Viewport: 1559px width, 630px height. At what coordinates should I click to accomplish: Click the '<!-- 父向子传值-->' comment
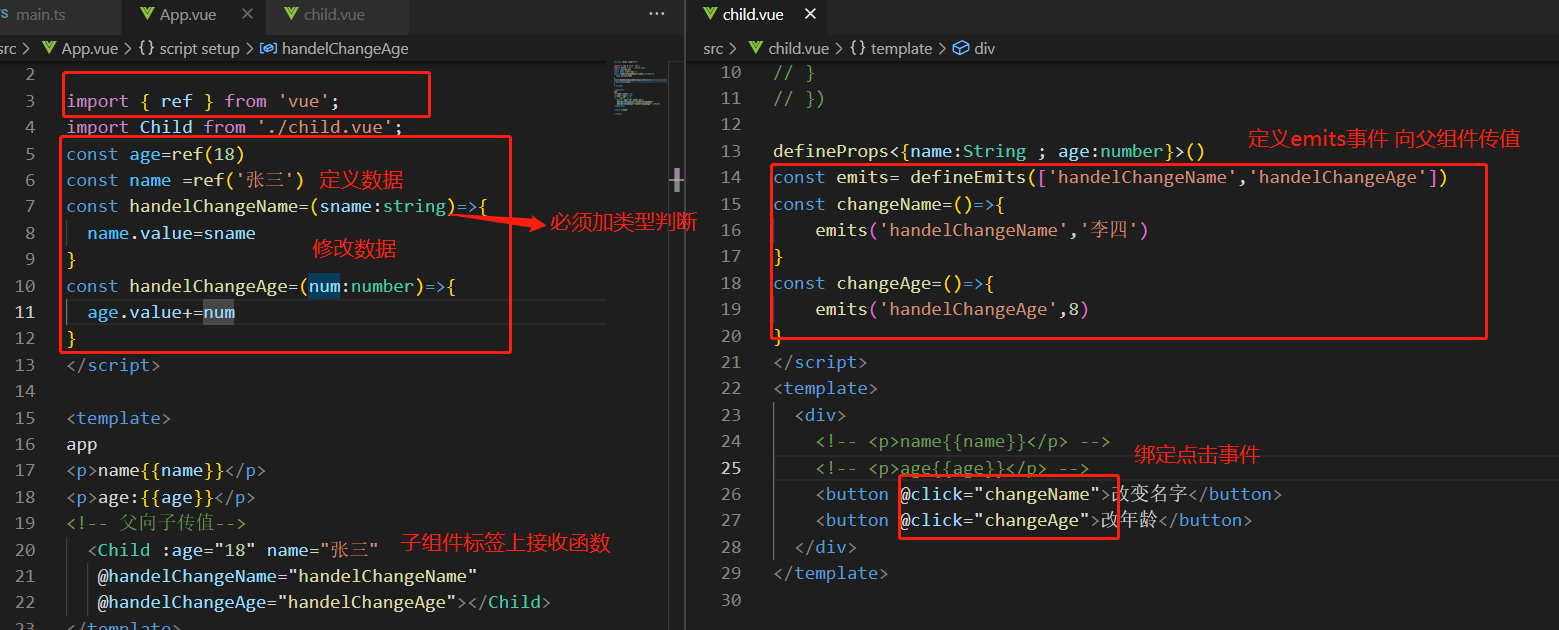click(x=156, y=523)
